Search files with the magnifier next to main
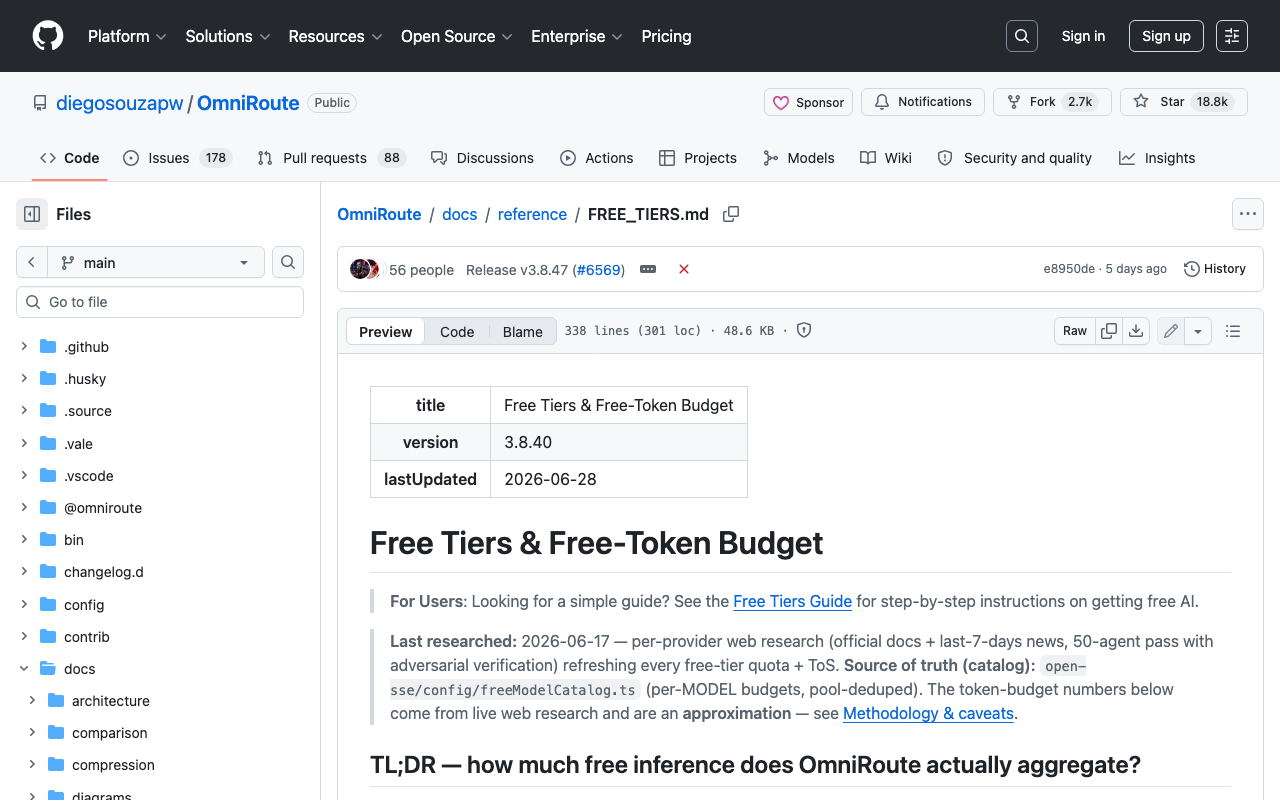 pos(288,262)
